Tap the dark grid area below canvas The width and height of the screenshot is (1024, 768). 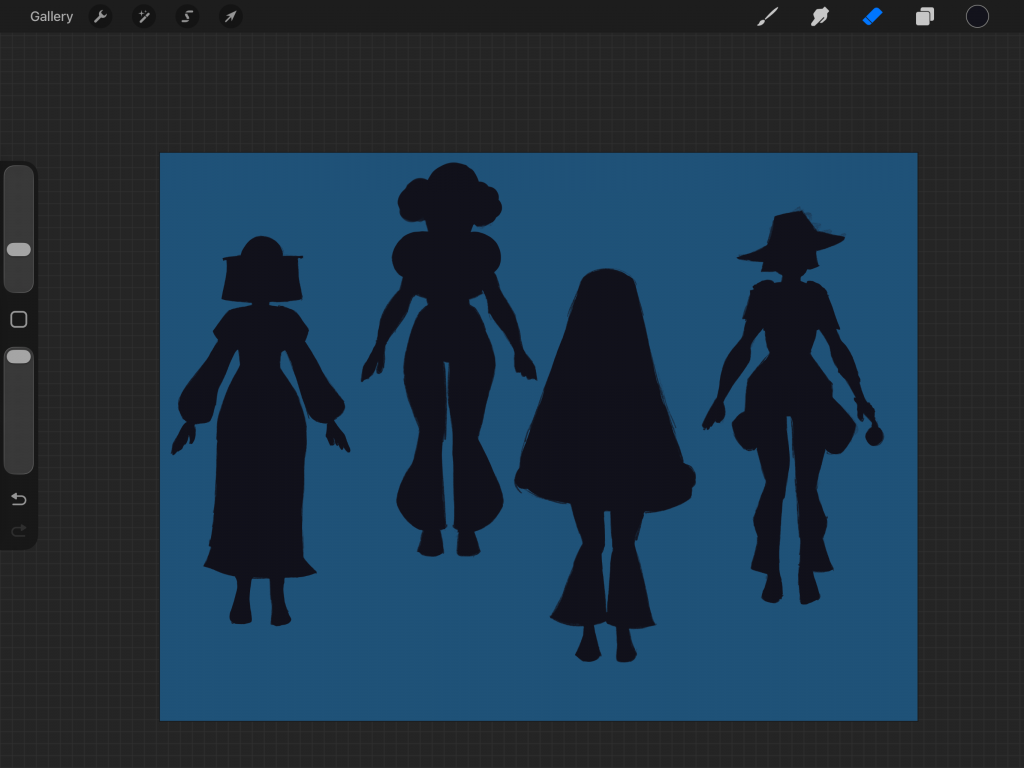pos(540,745)
